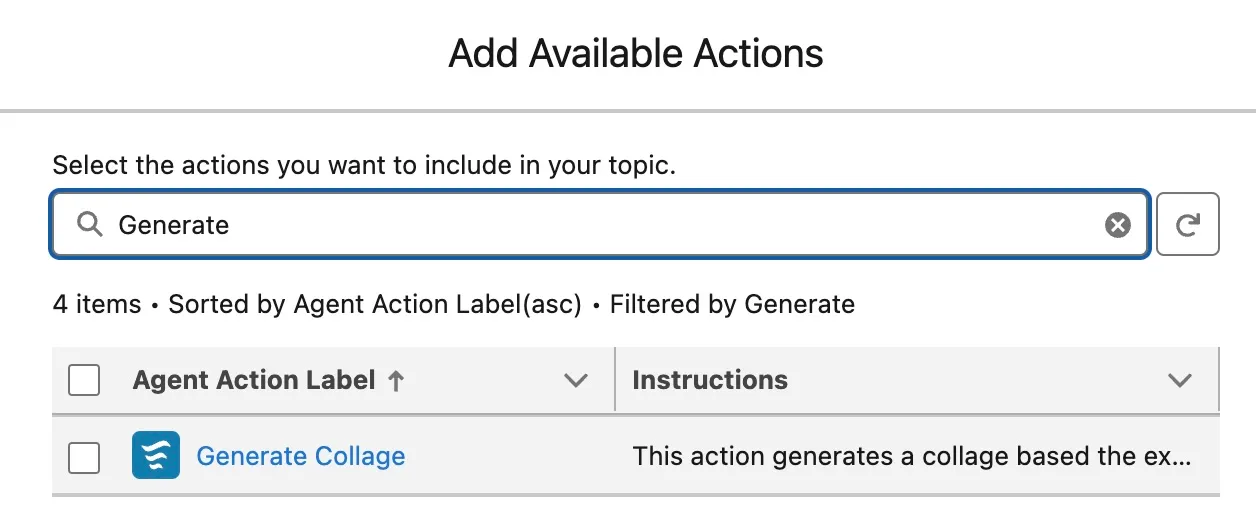Clear the search text with the X icon
The height and width of the screenshot is (510, 1256).
(x=1117, y=225)
